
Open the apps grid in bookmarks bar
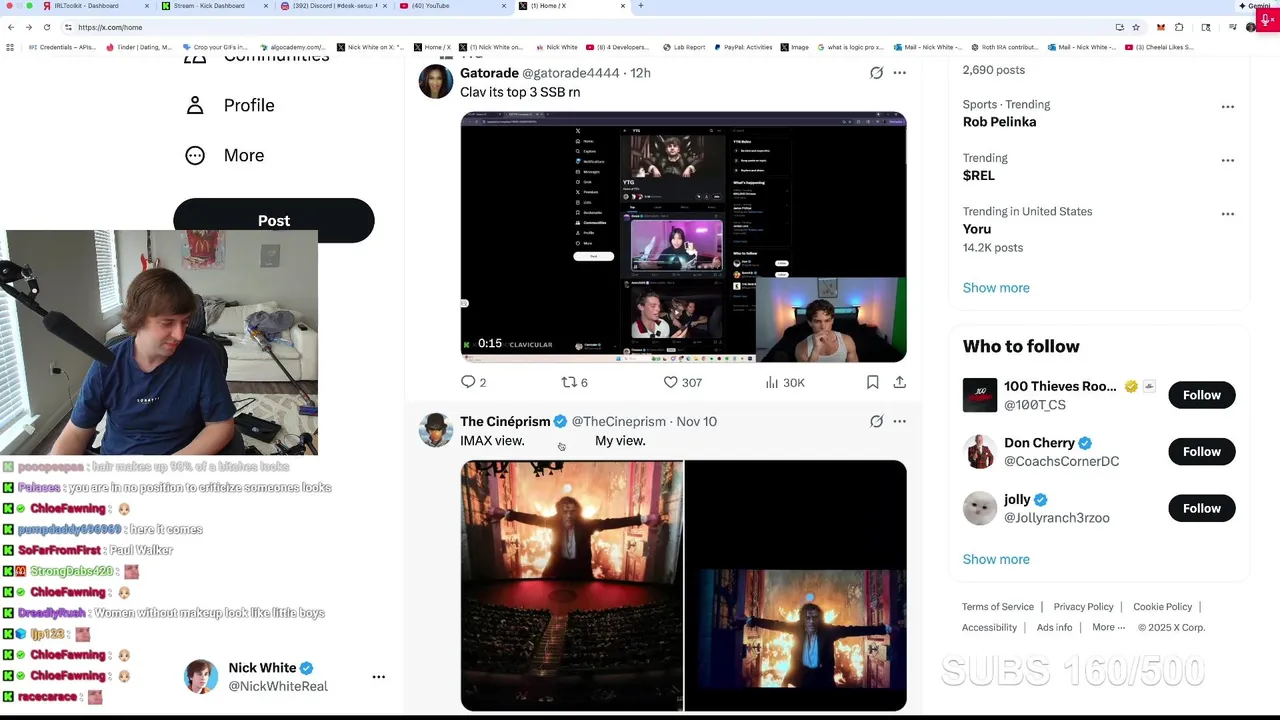point(10,47)
